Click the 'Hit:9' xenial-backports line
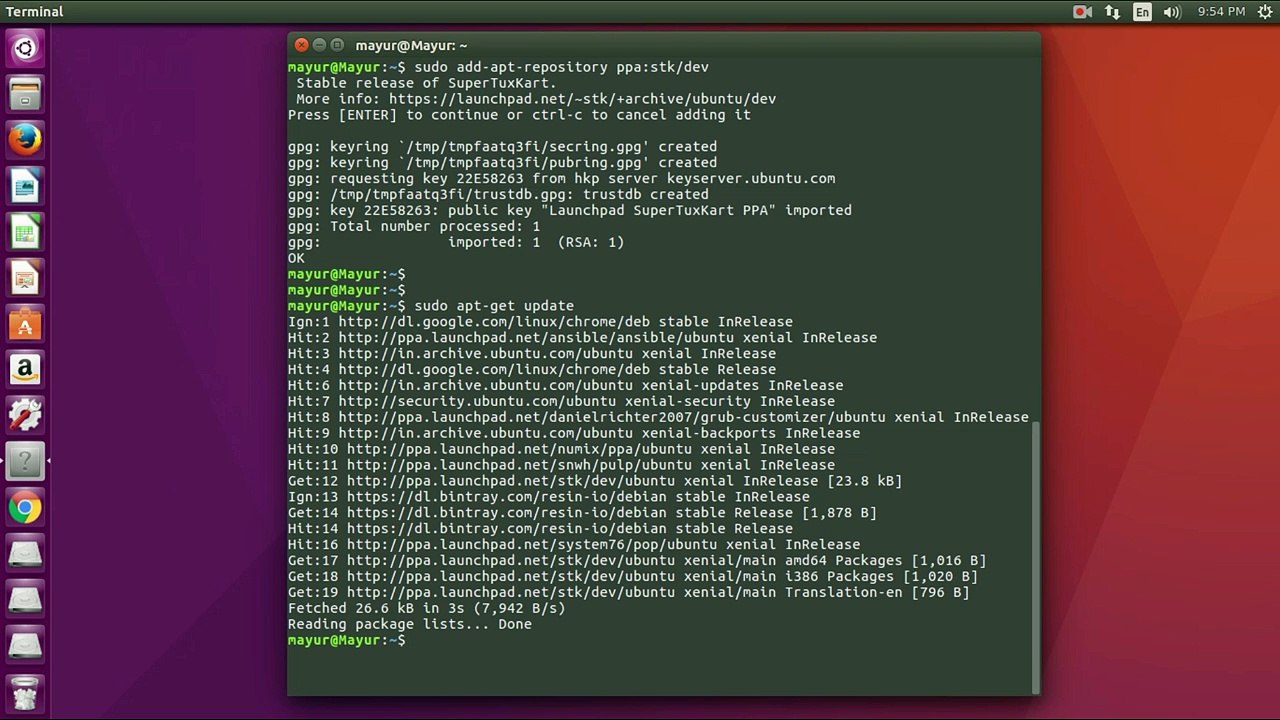The image size is (1280, 720). [x=574, y=434]
